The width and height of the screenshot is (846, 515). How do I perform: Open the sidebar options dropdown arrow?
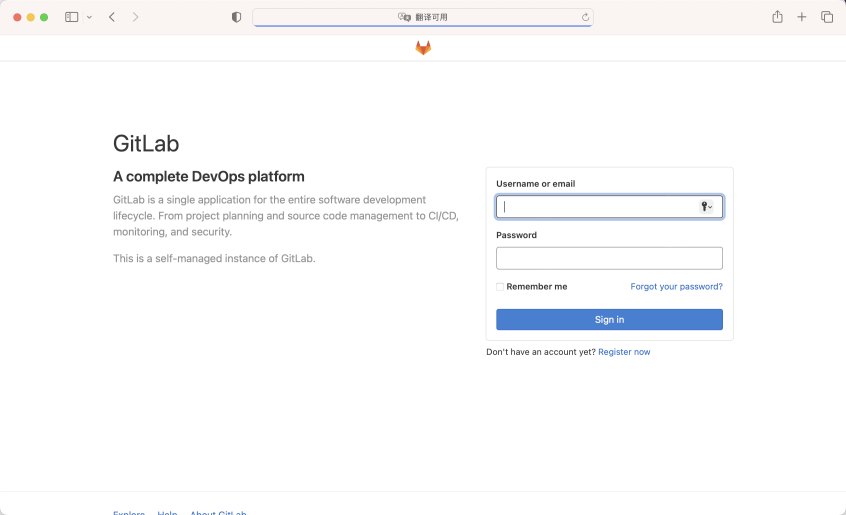click(x=89, y=17)
